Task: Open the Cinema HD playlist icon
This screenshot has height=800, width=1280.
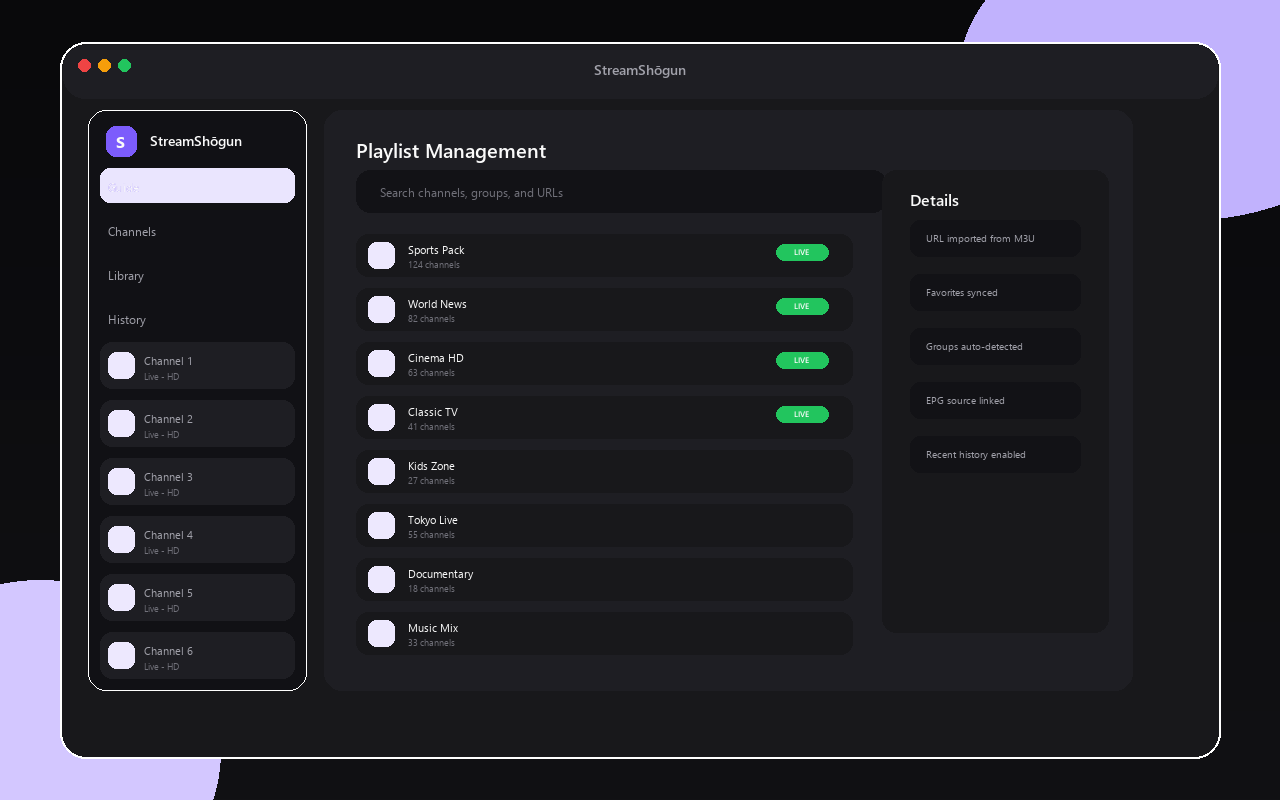Action: [x=381, y=364]
